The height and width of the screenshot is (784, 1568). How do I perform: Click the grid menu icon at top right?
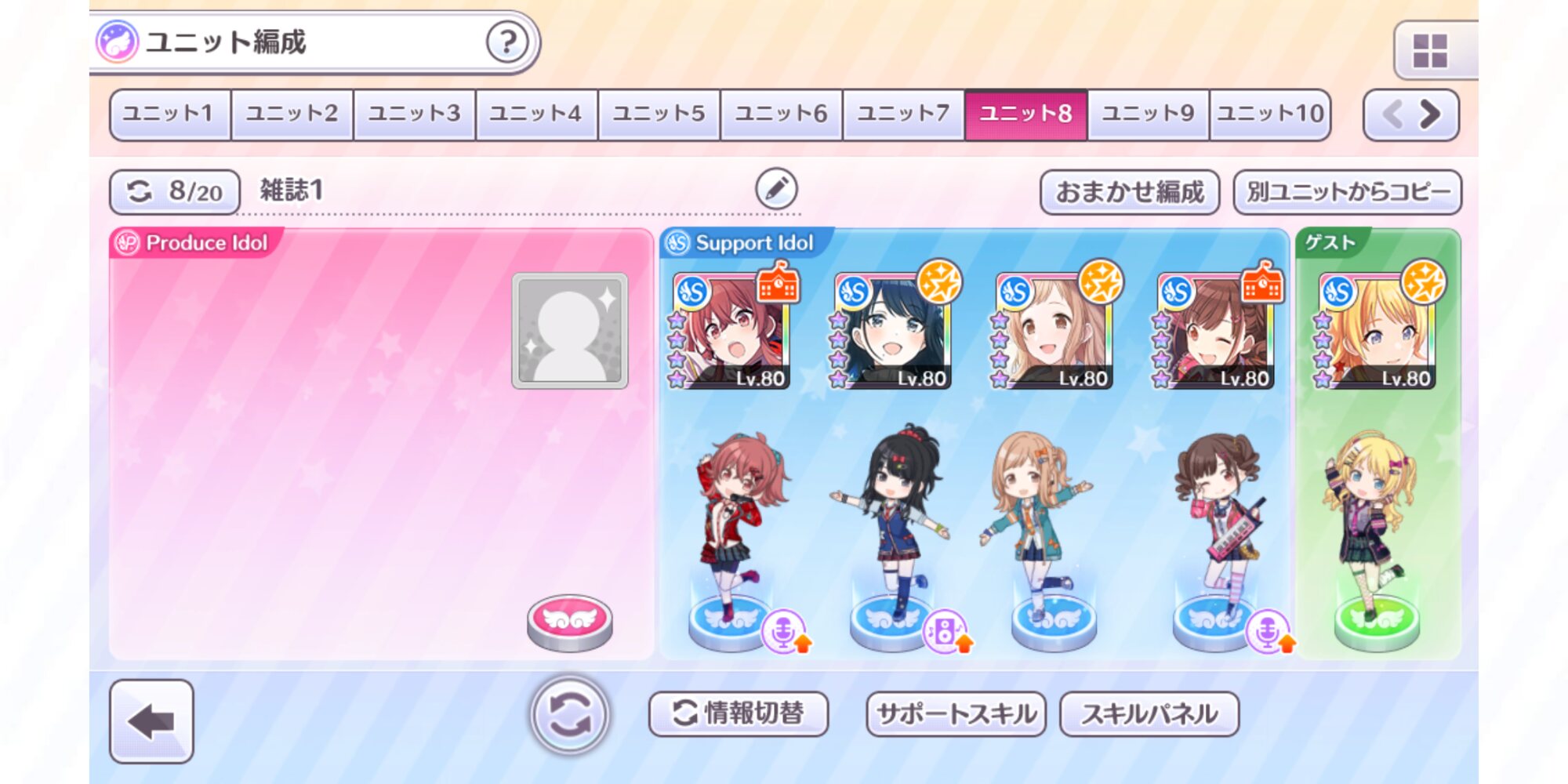[x=1429, y=52]
